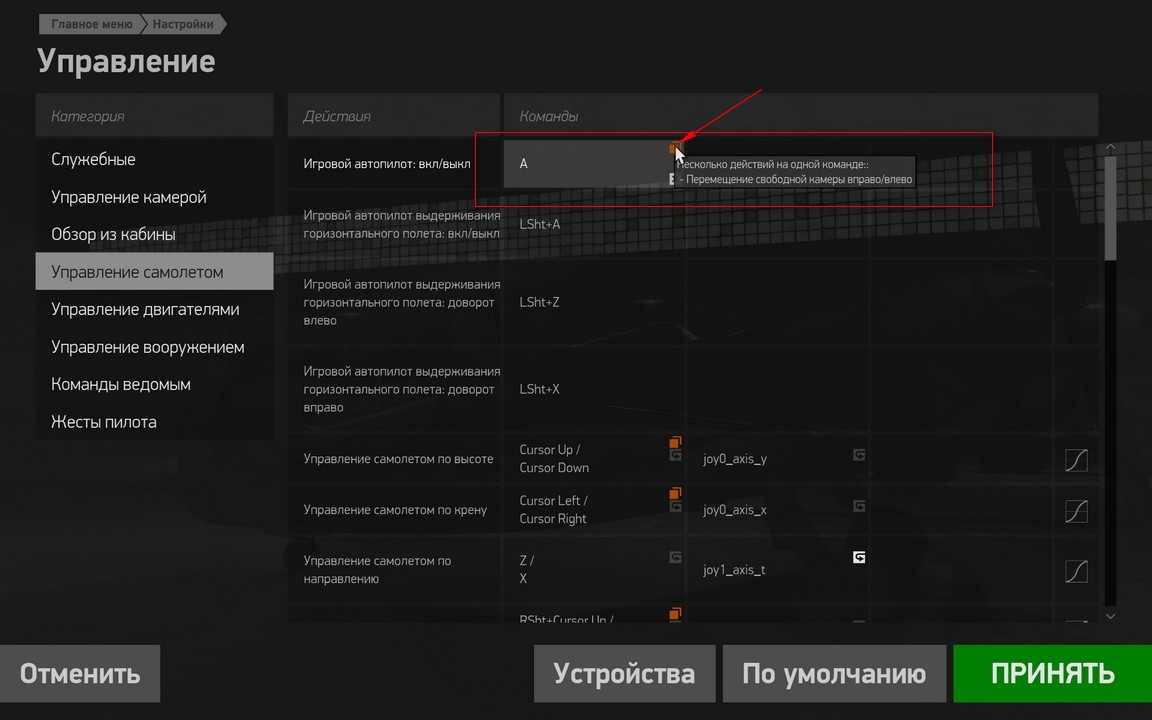The image size is (1152, 720).
Task: Click the Отменить button
Action: tap(79, 674)
